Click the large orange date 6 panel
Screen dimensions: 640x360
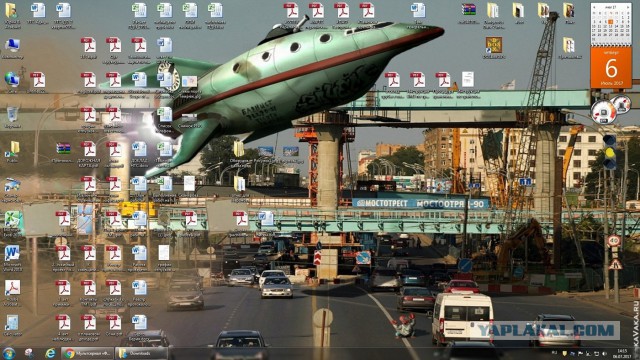pyautogui.click(x=611, y=67)
